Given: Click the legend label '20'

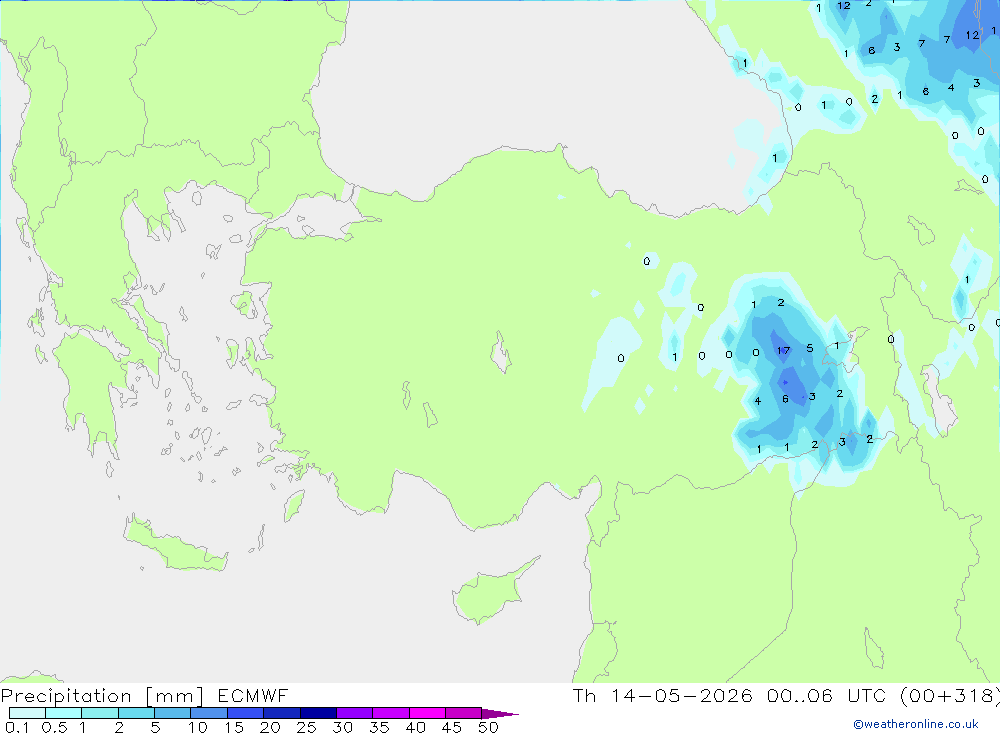Looking at the screenshot, I should (x=270, y=727).
